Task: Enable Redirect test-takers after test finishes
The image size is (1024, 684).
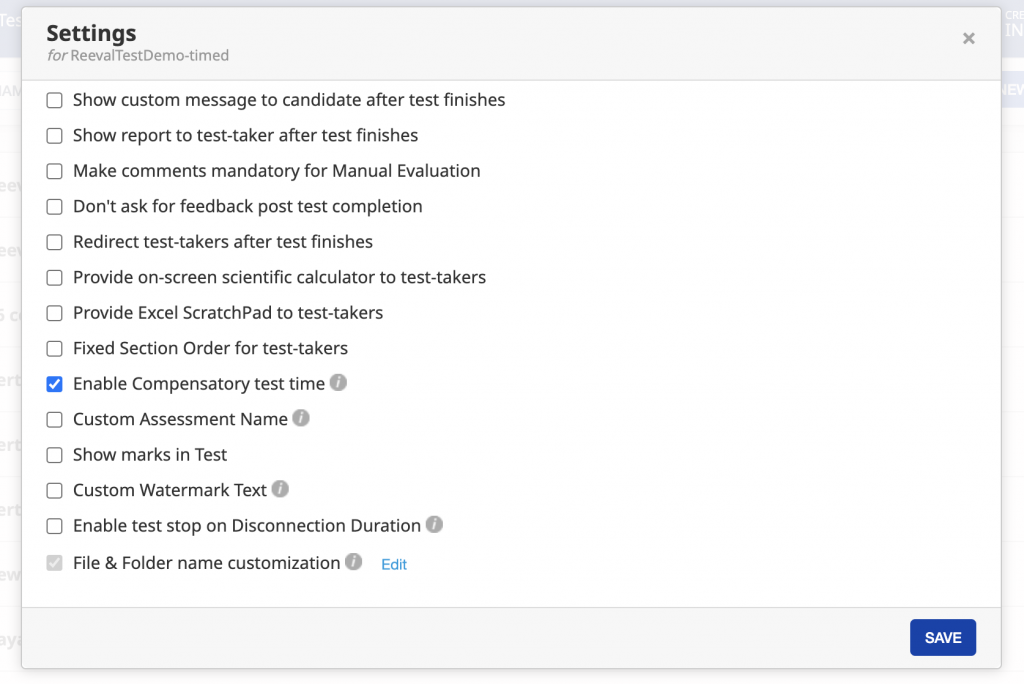Action: (55, 242)
